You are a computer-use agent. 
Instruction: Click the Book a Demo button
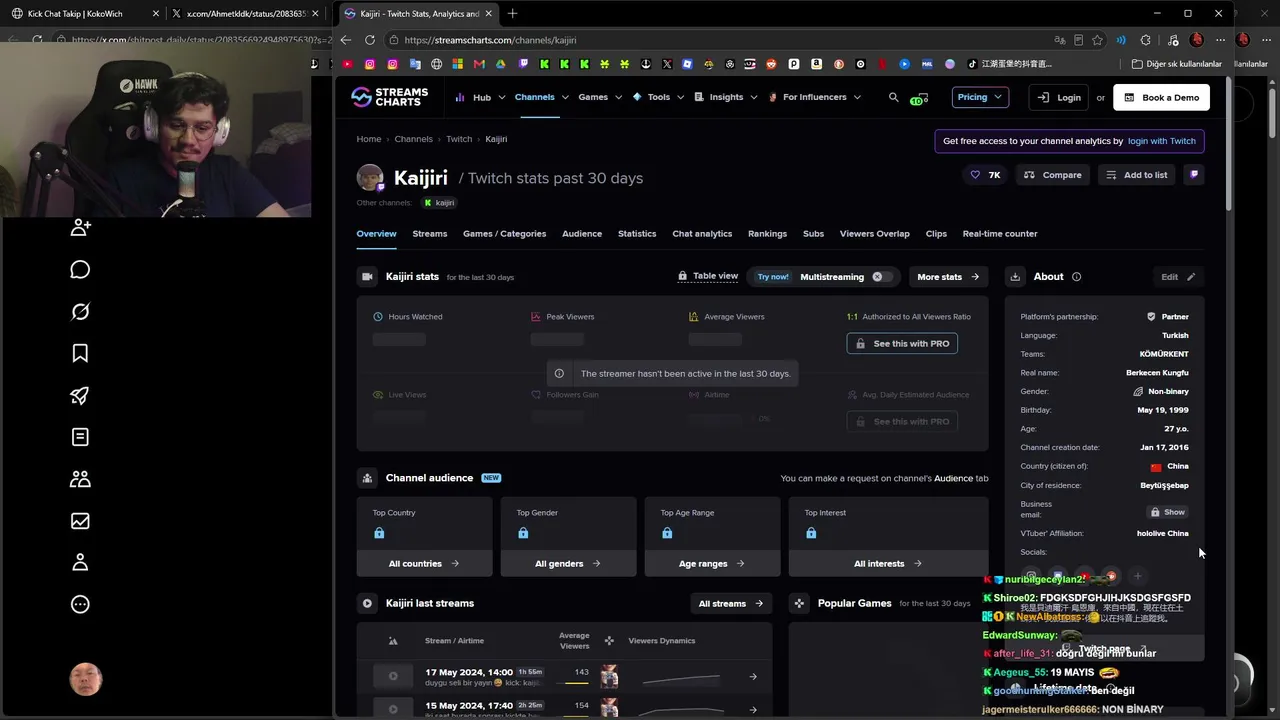[1161, 97]
